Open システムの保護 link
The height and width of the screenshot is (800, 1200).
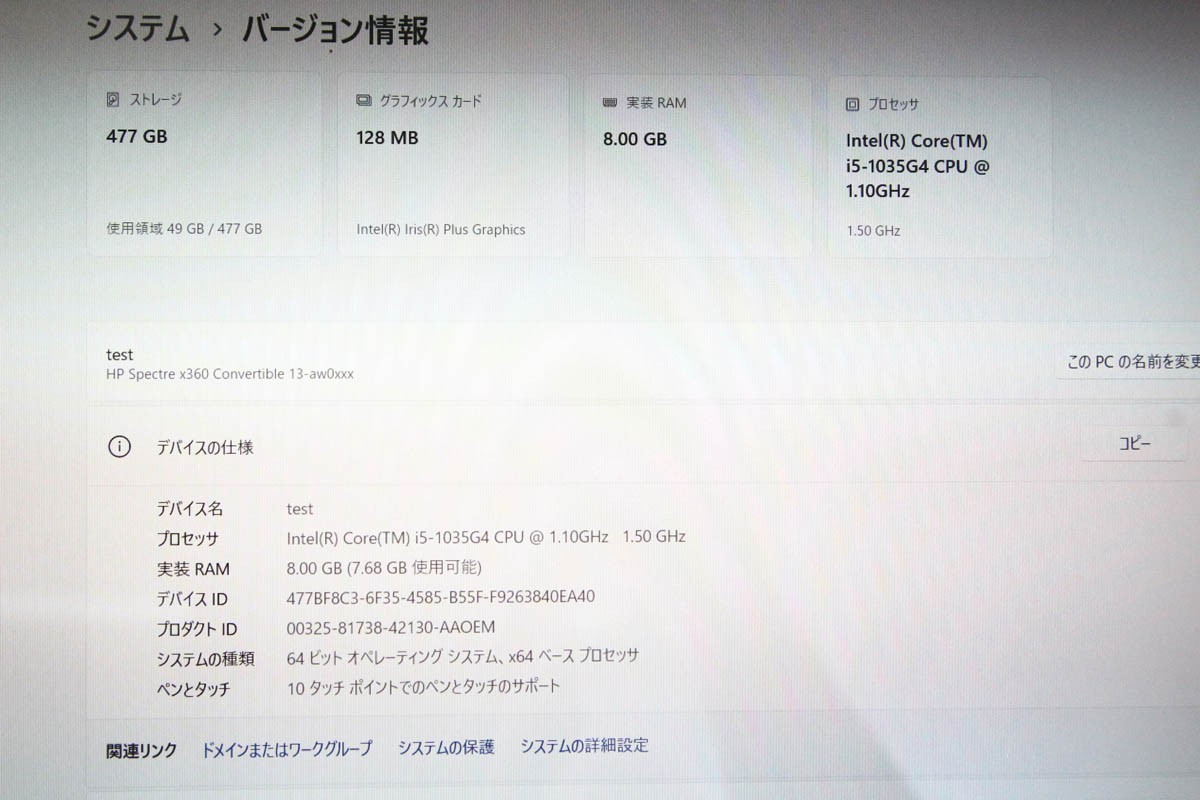(446, 747)
